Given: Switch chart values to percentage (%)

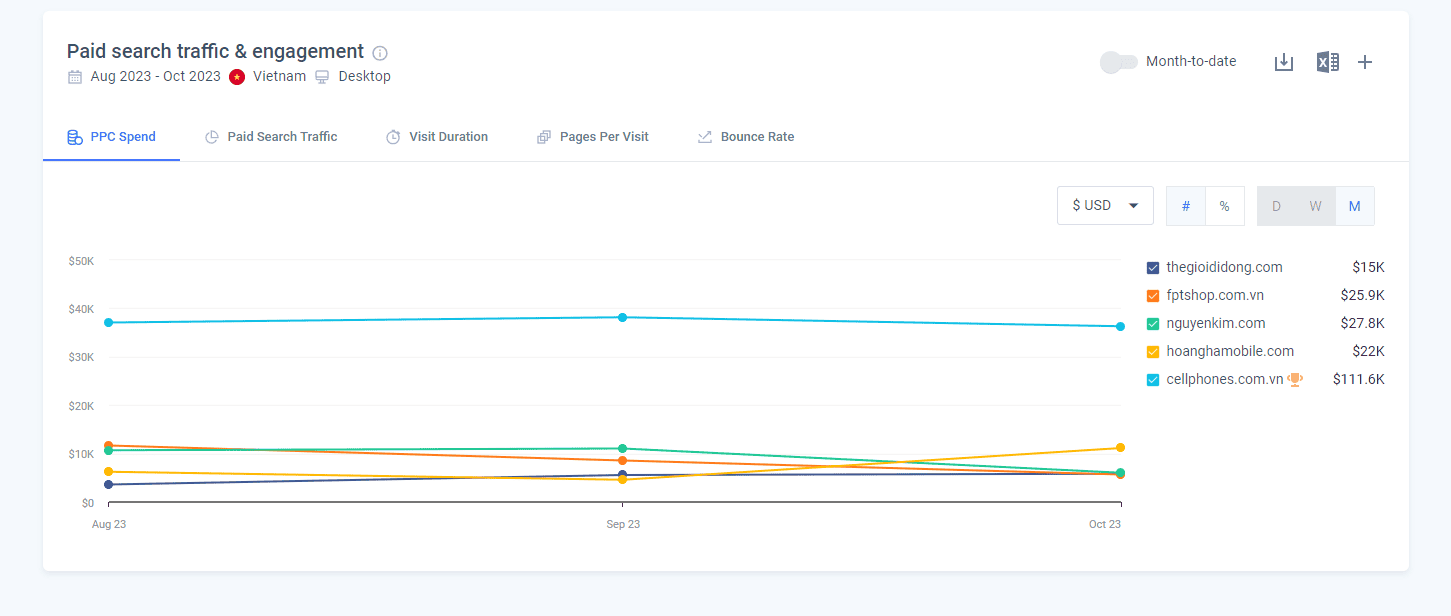Looking at the screenshot, I should click(x=1224, y=206).
